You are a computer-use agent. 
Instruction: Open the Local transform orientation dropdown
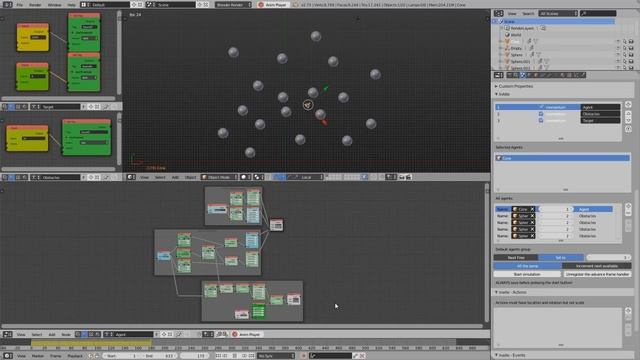pos(312,177)
